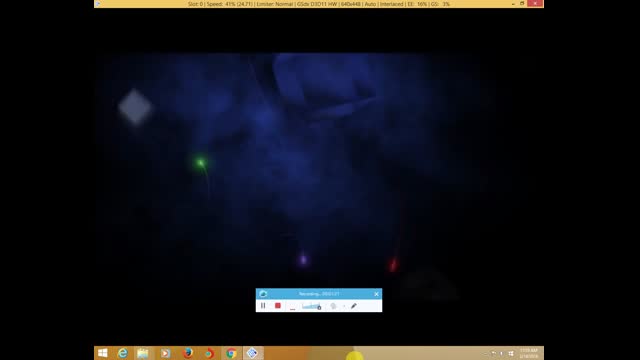This screenshot has height=360, width=640.
Task: Expand the small arrow next to webcam icon
Action: [344, 306]
